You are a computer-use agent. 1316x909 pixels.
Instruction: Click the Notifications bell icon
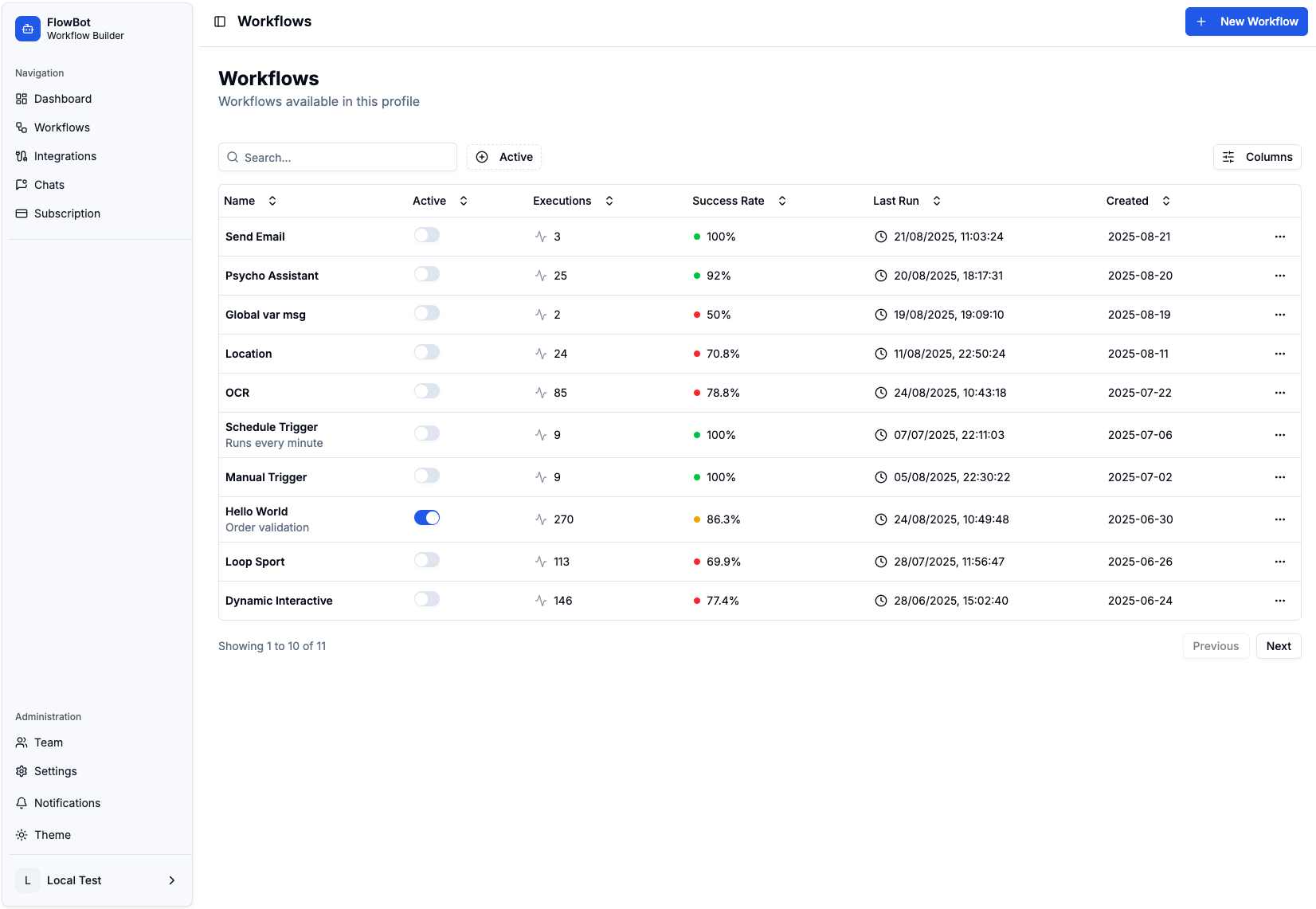click(22, 803)
